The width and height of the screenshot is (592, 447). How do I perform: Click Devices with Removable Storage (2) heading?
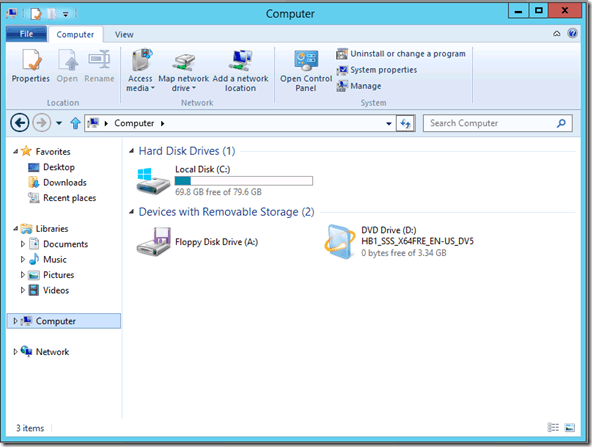(227, 212)
